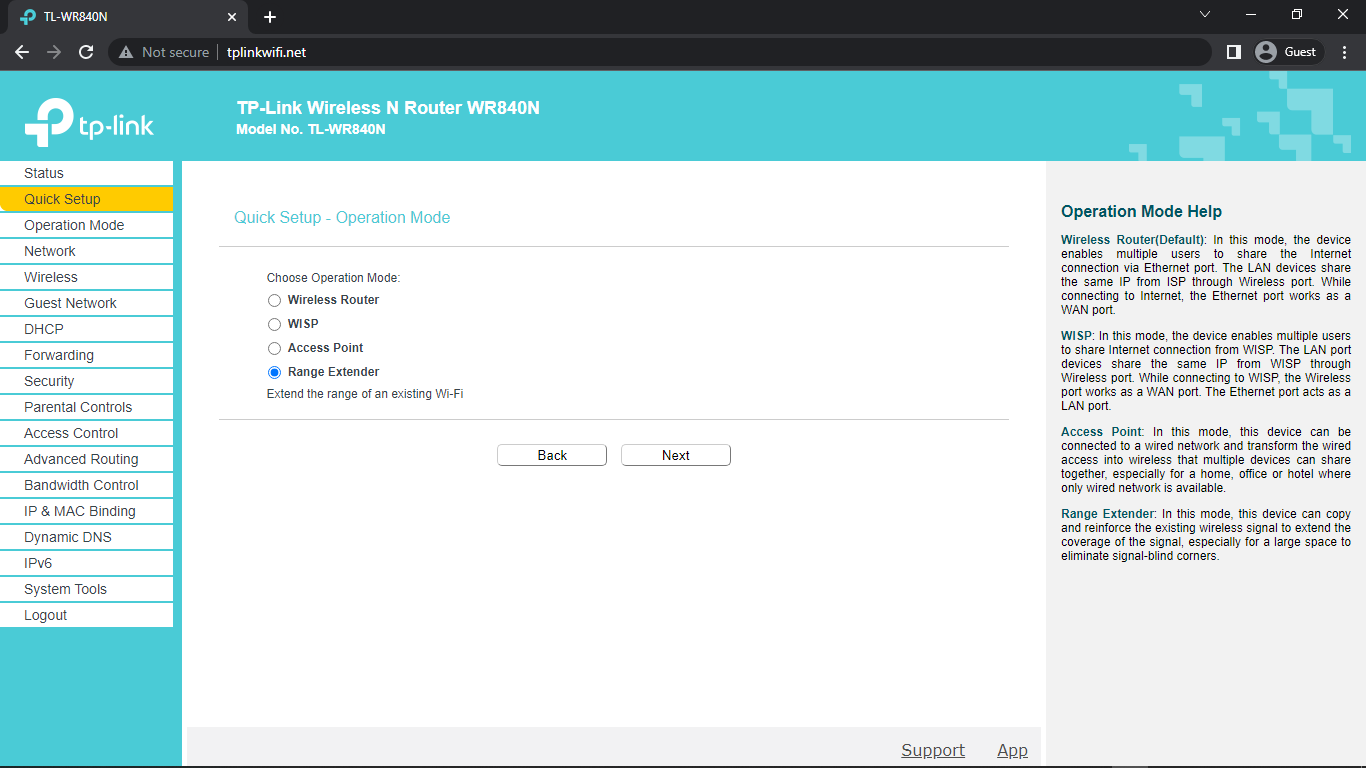Viewport: 1366px width, 768px height.
Task: Minimize the browser window
Action: click(1251, 15)
